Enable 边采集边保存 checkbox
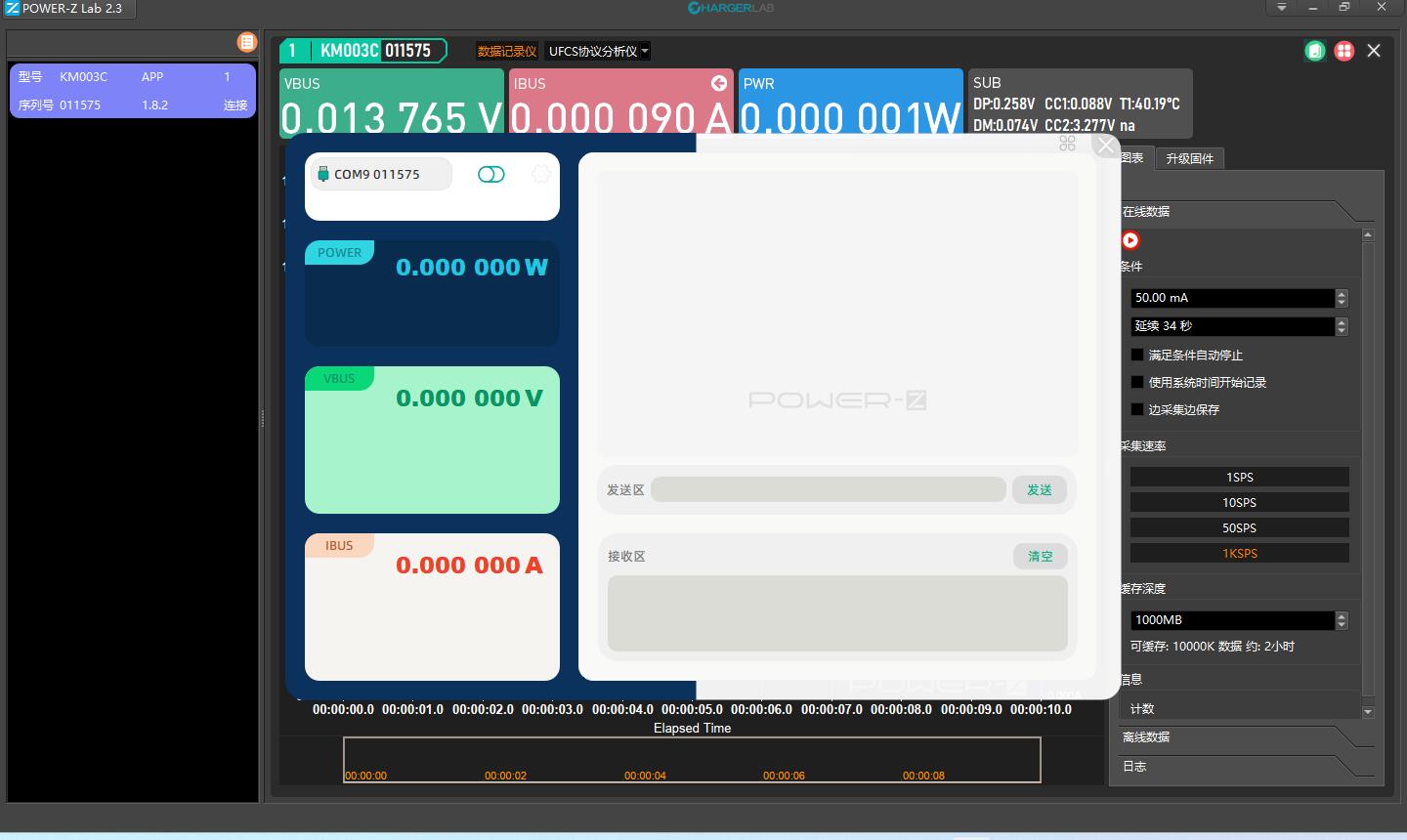The height and width of the screenshot is (840, 1407). coord(1137,409)
